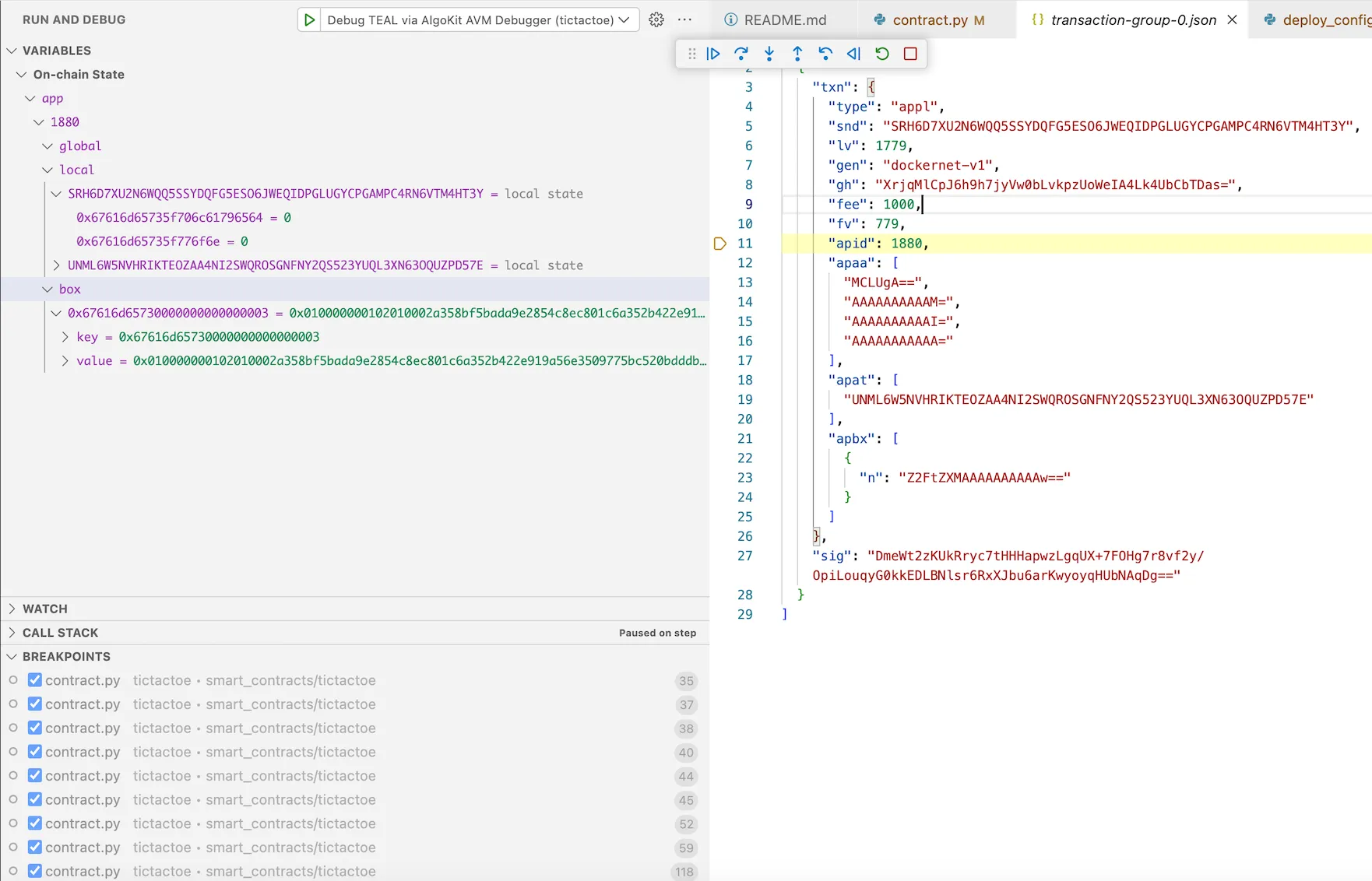Step into the current call
This screenshot has width=1372, height=881.
click(x=769, y=54)
